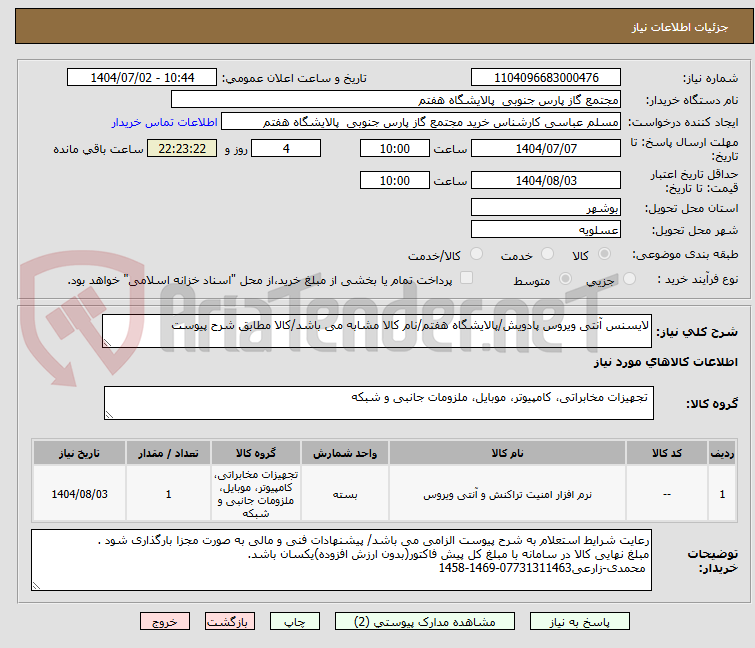Viewport: 755px width, 648px height.
Task: Click the خروج exit button
Action: pyautogui.click(x=165, y=621)
